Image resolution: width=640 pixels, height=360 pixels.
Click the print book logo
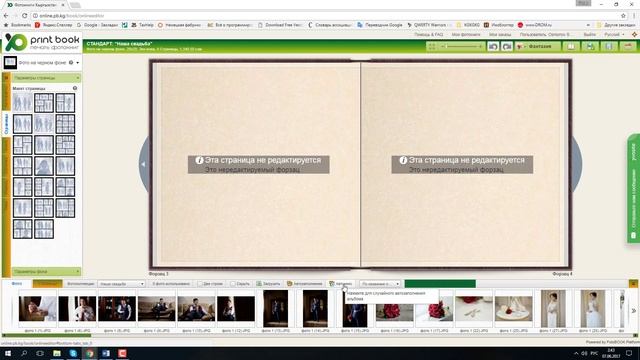42,42
